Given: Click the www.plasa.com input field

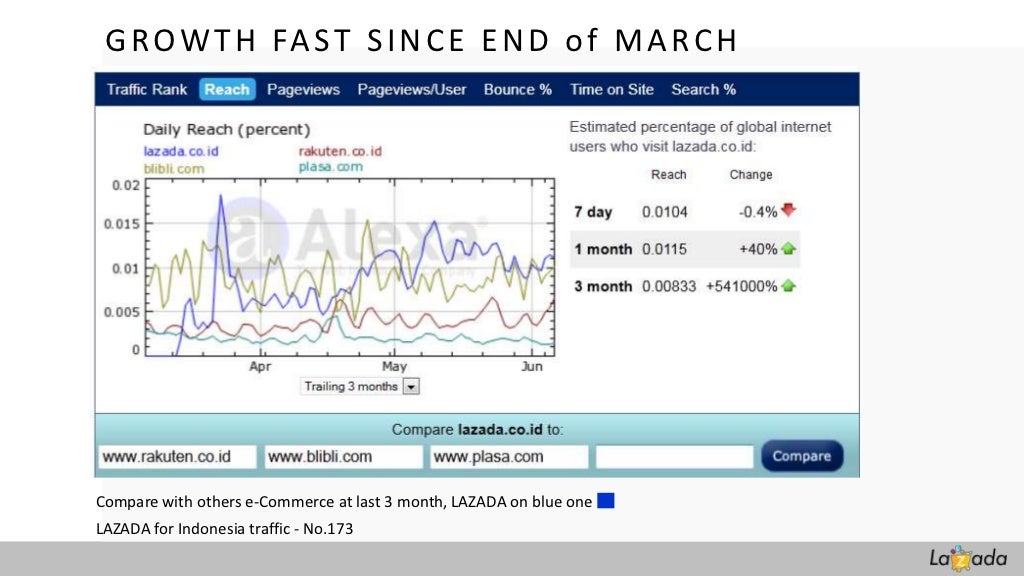Looking at the screenshot, I should tap(509, 456).
